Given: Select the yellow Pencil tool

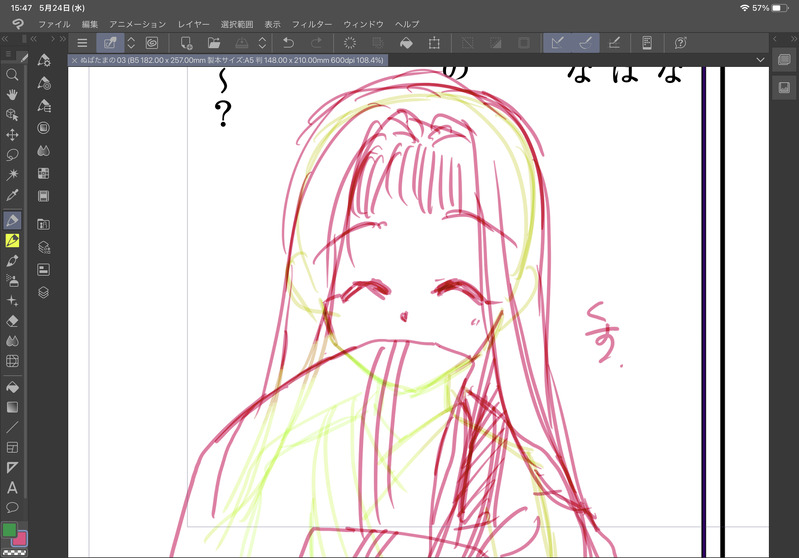Looking at the screenshot, I should click(12, 240).
